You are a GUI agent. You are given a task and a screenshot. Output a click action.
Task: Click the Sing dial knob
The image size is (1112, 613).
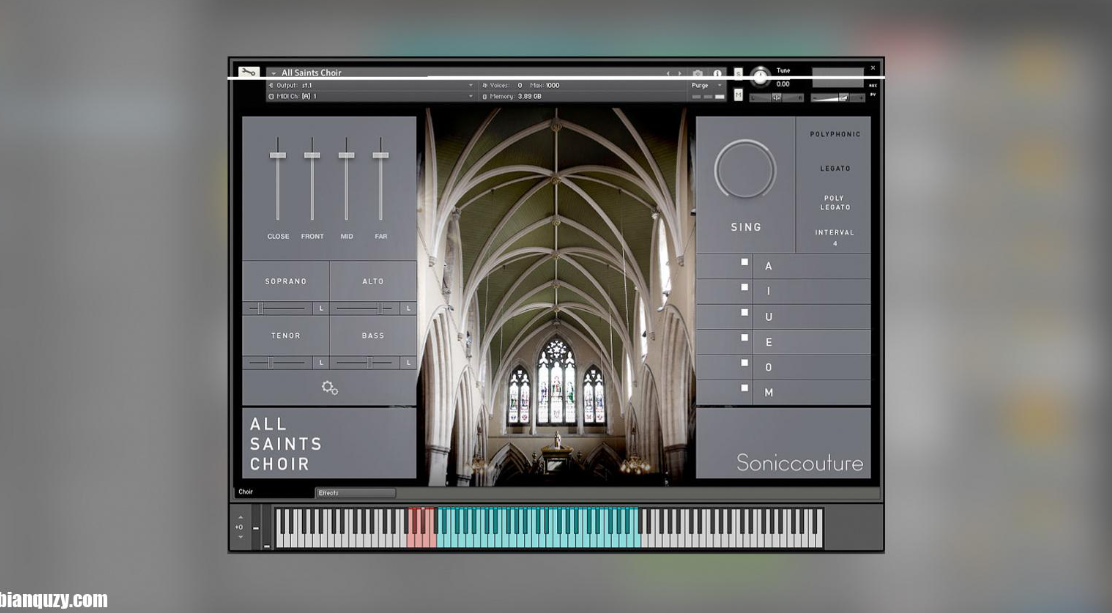(745, 169)
